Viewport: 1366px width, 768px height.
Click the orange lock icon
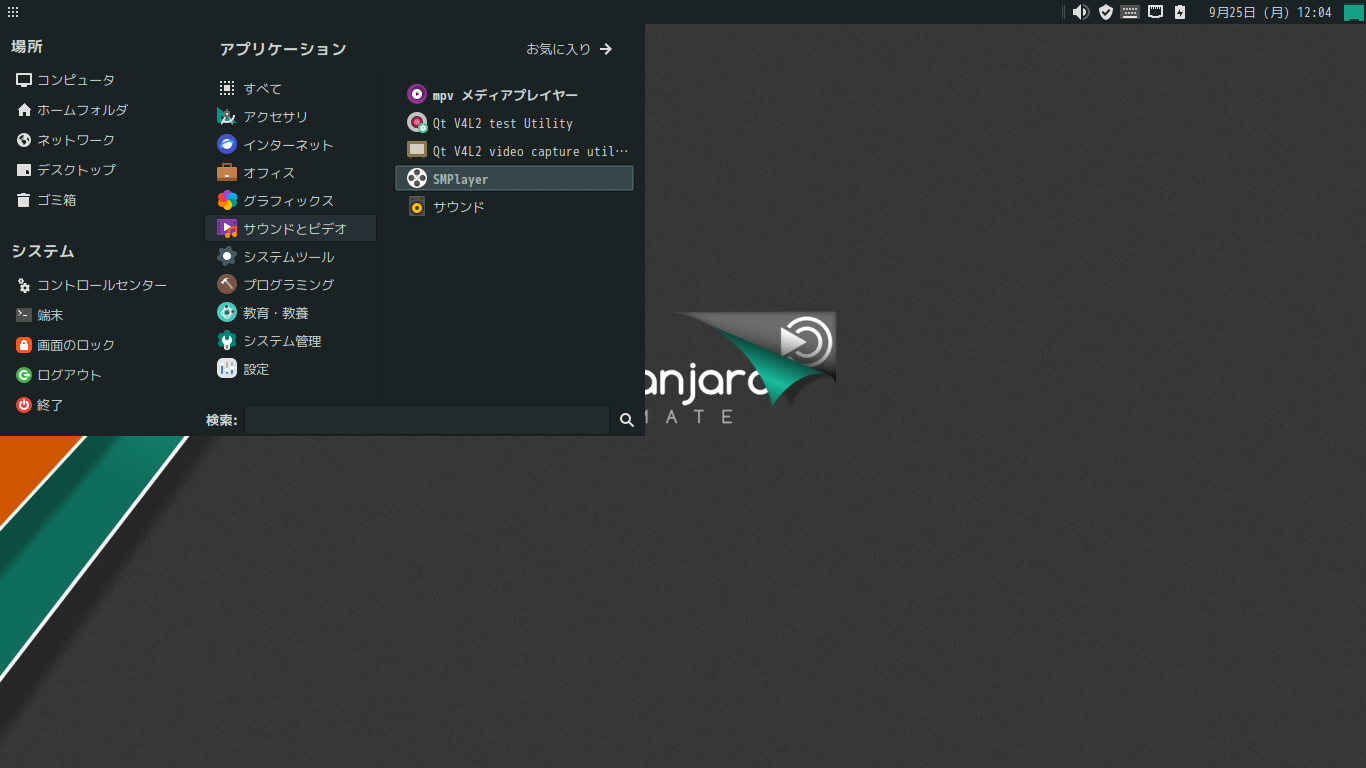[x=24, y=345]
